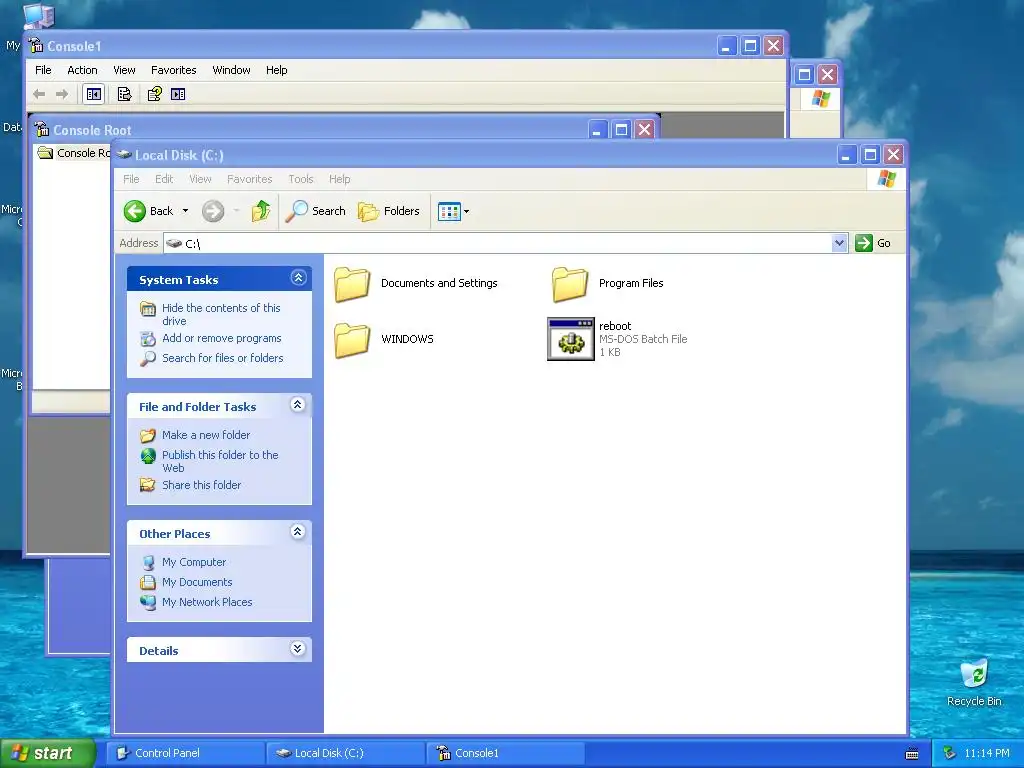Toggle the Folders pane
This screenshot has height=768, width=1024.
[389, 211]
